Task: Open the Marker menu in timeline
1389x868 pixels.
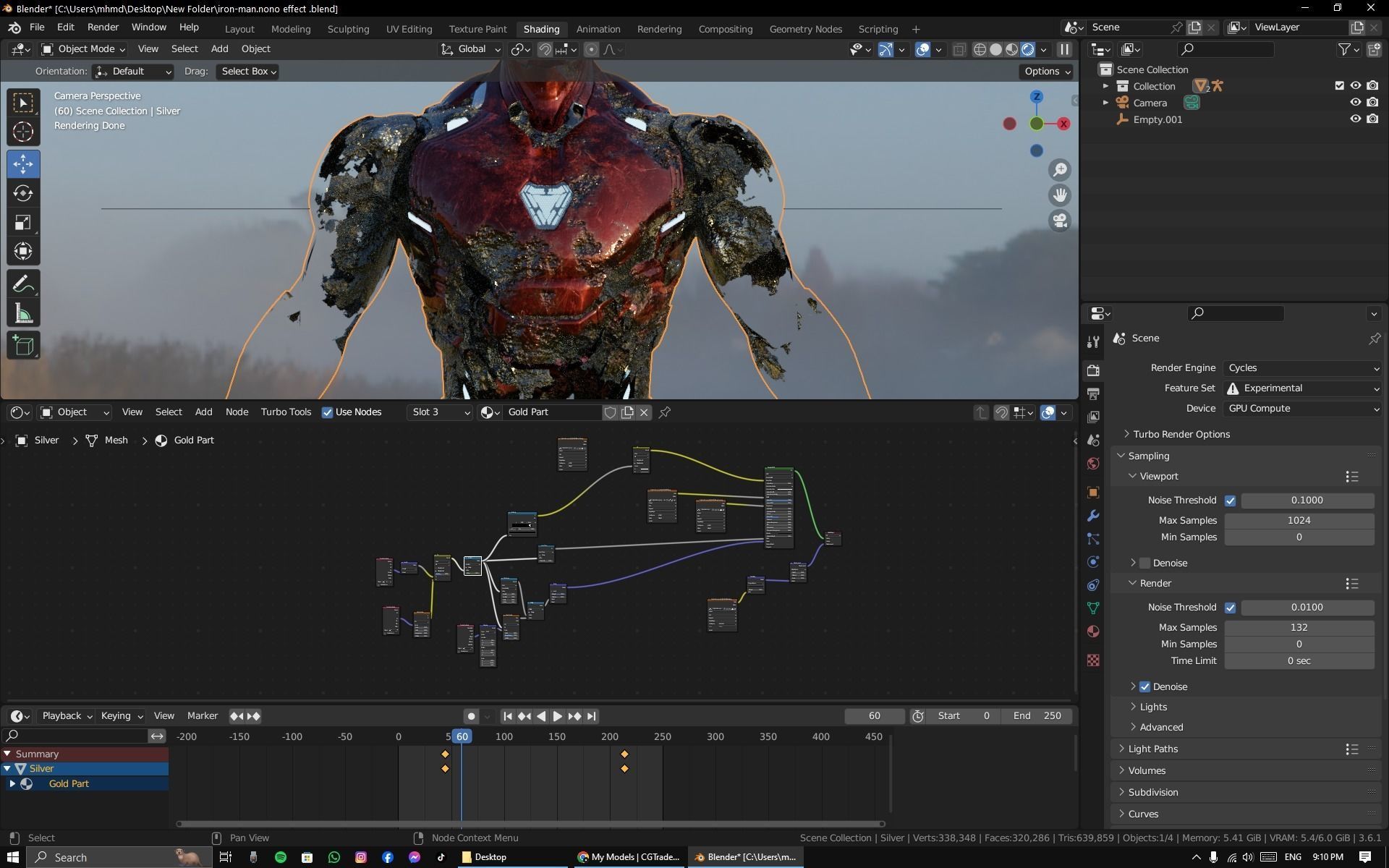Action: point(202,716)
